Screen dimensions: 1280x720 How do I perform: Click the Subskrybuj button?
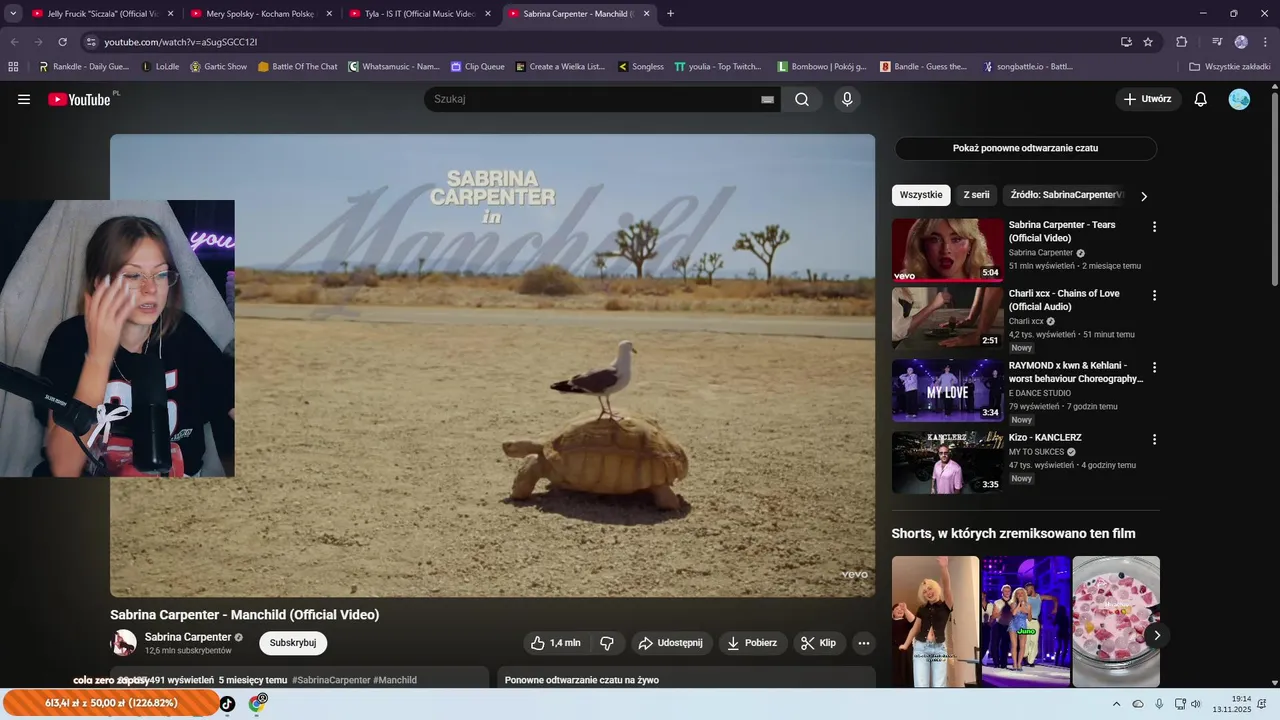[x=293, y=643]
